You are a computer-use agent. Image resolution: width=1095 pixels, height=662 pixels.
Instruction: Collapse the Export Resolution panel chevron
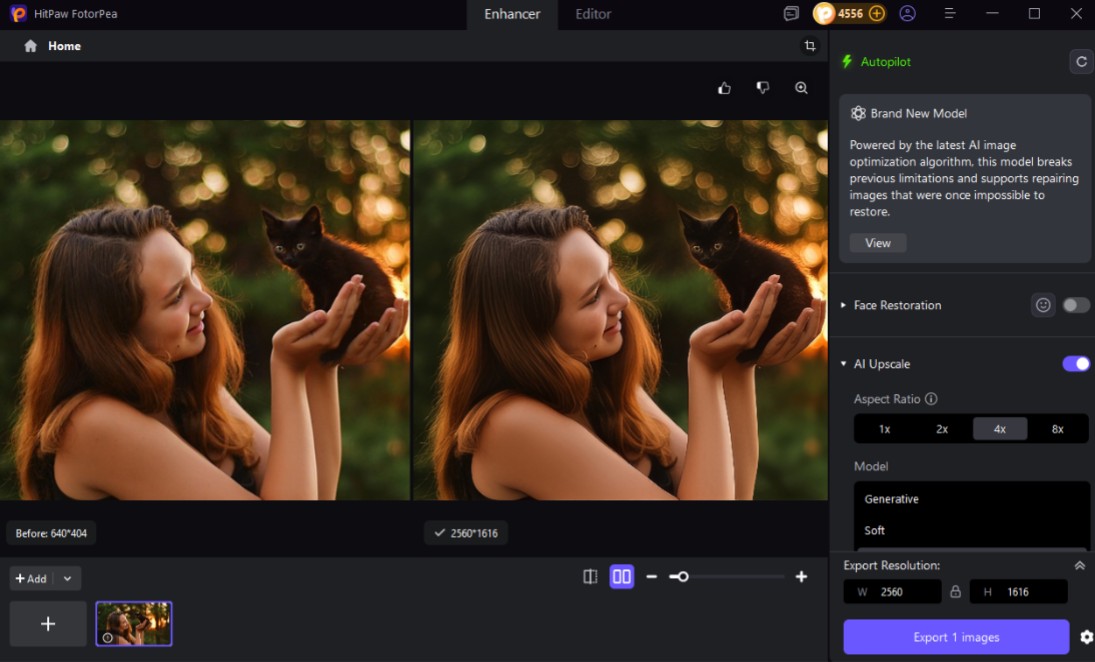(x=1080, y=566)
